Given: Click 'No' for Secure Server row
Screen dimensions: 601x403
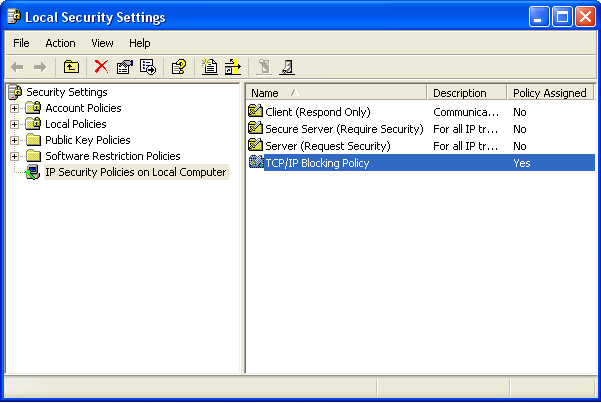Looking at the screenshot, I should pos(520,129).
